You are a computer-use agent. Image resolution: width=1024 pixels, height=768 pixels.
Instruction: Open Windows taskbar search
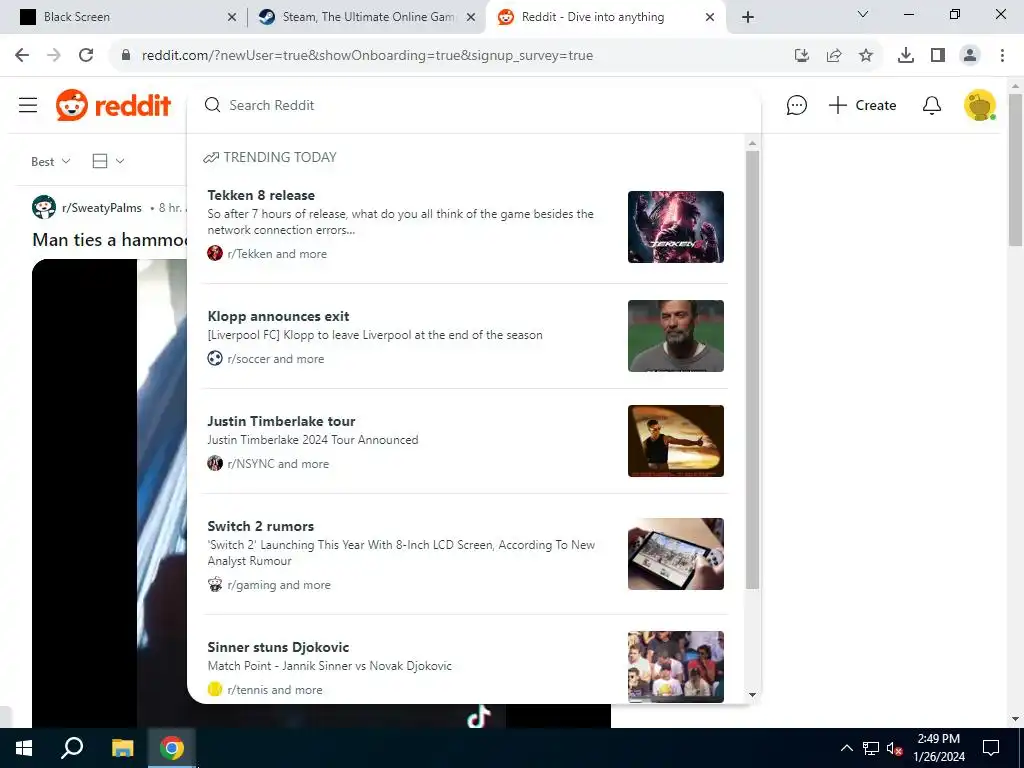click(72, 748)
